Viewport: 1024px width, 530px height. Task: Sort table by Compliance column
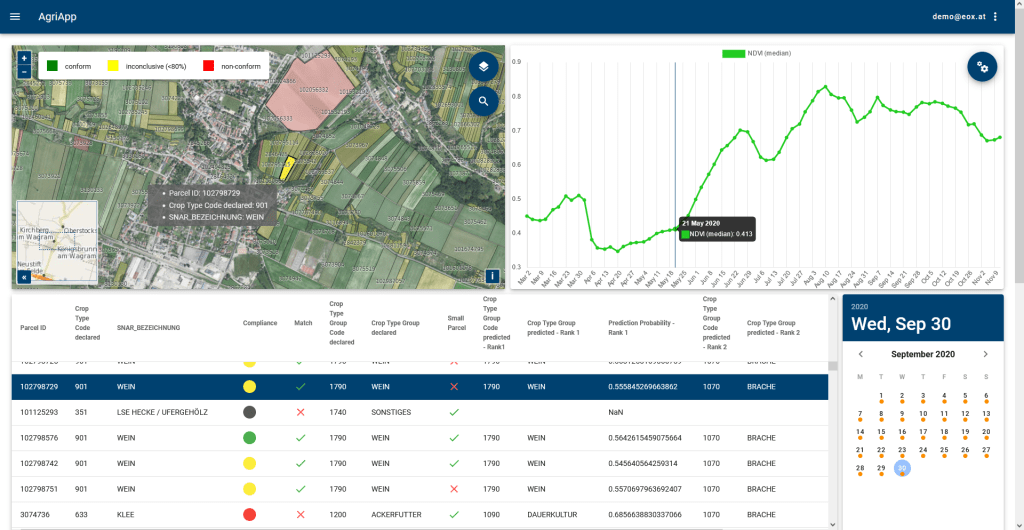[260, 323]
